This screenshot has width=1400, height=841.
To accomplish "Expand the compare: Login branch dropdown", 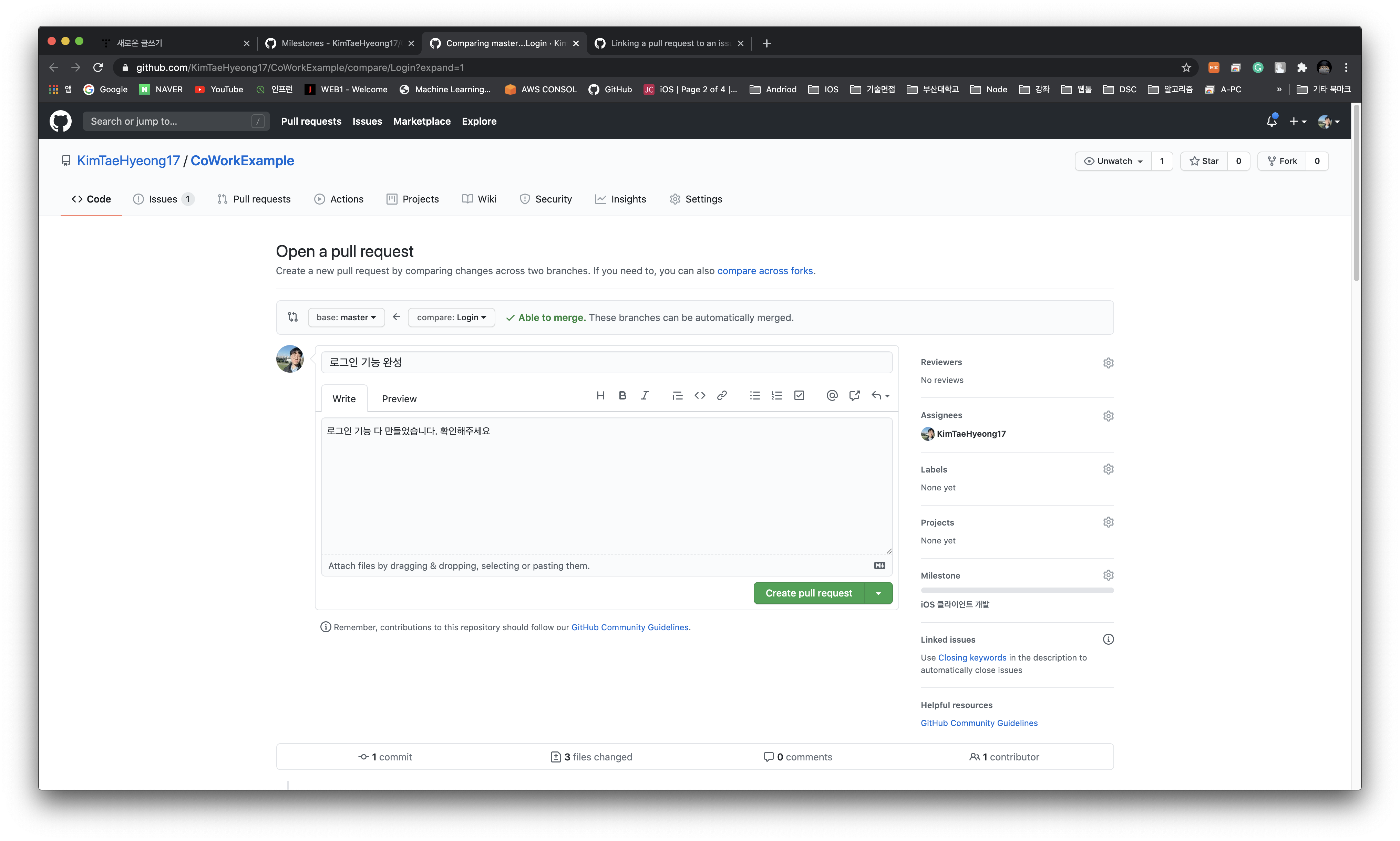I will click(451, 318).
